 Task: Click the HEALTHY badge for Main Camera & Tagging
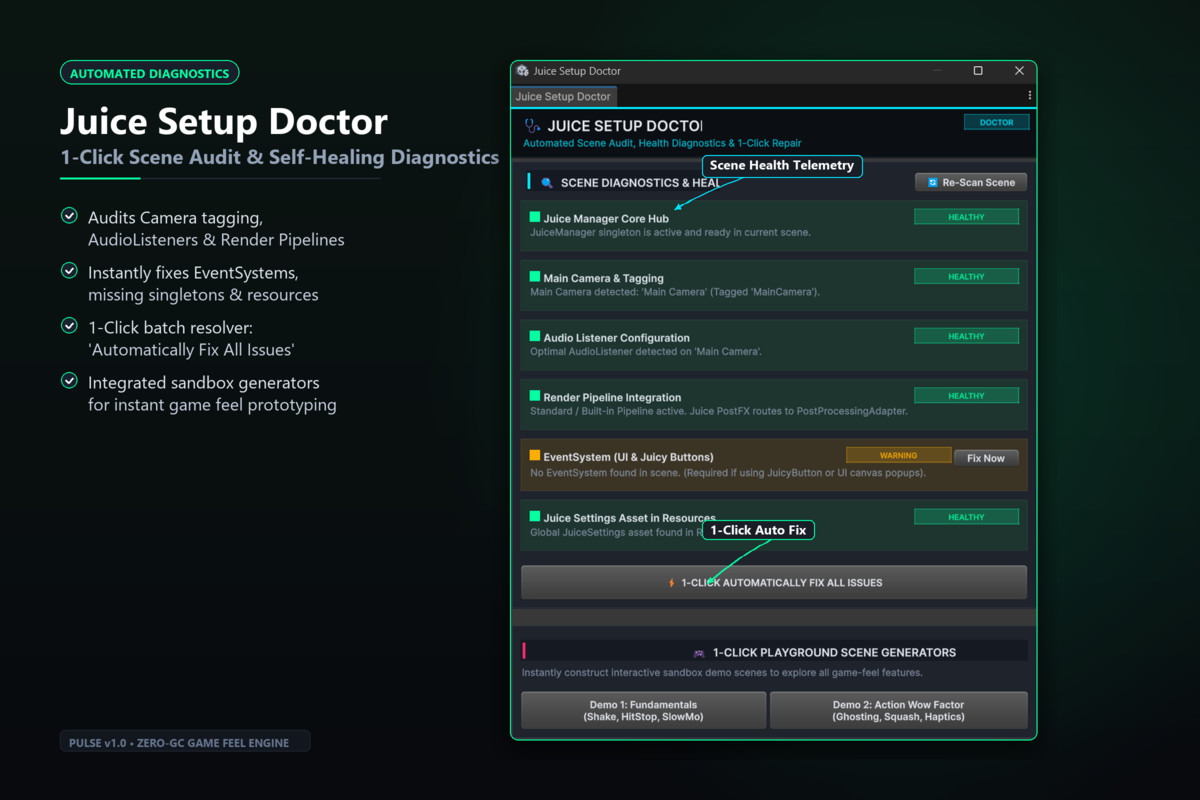(966, 277)
